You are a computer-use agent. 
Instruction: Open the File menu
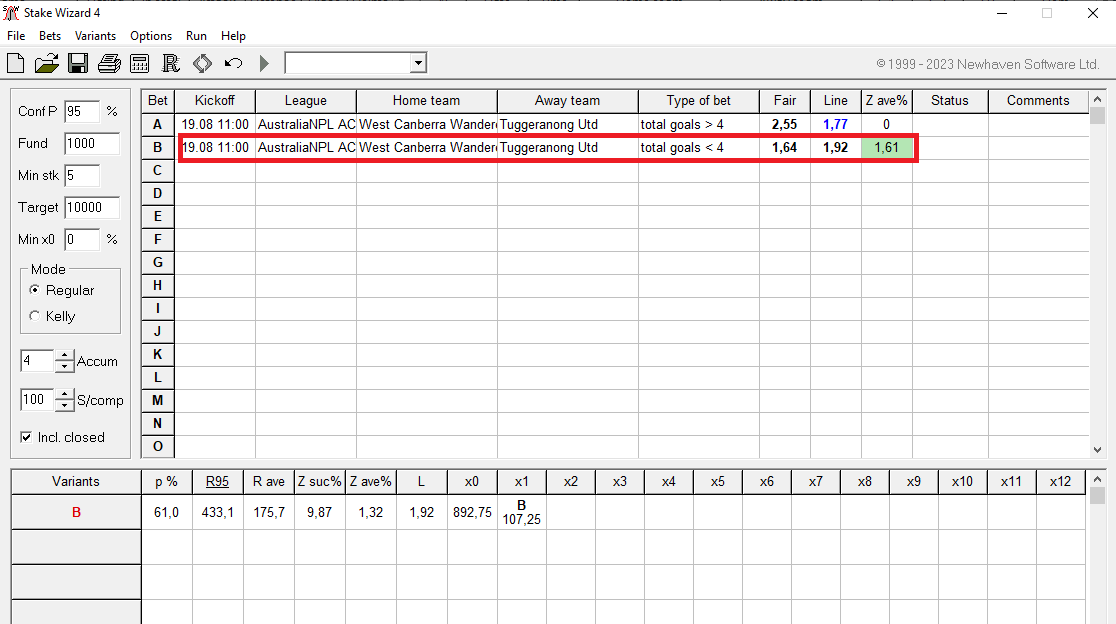[16, 36]
